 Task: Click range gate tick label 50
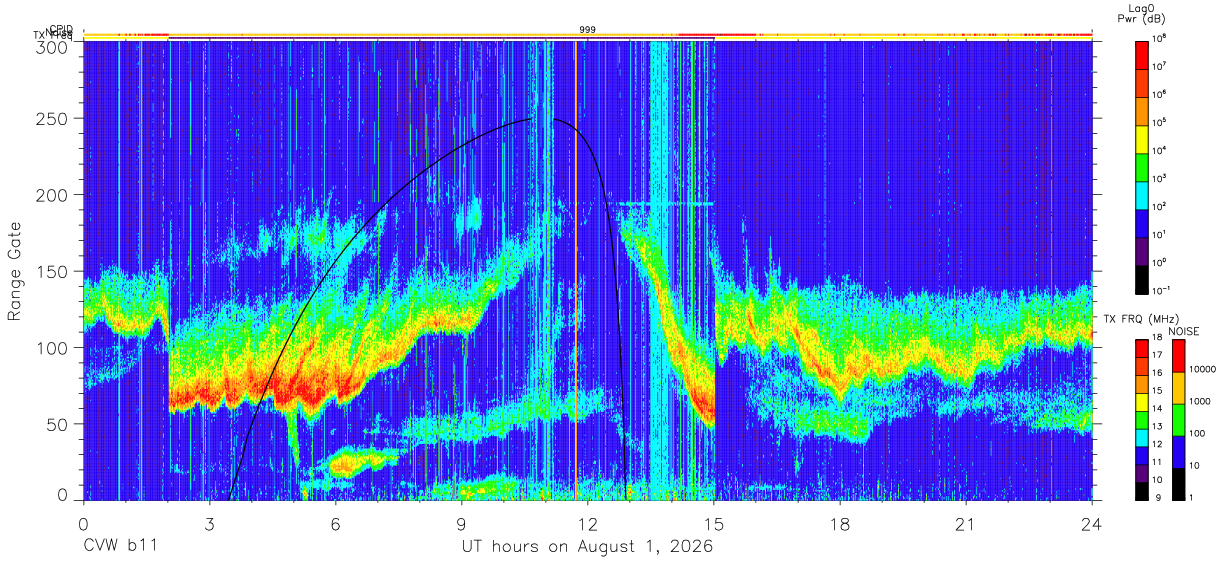[x=59, y=424]
